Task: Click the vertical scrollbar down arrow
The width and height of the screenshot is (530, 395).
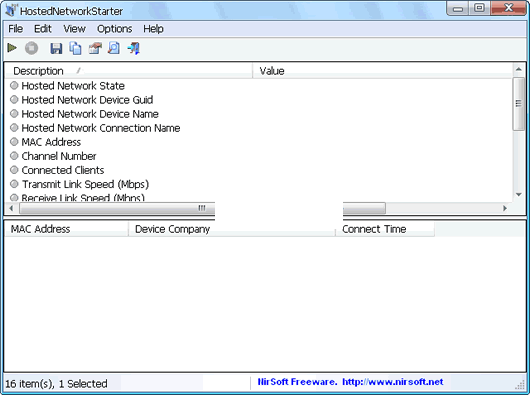Action: pos(519,195)
